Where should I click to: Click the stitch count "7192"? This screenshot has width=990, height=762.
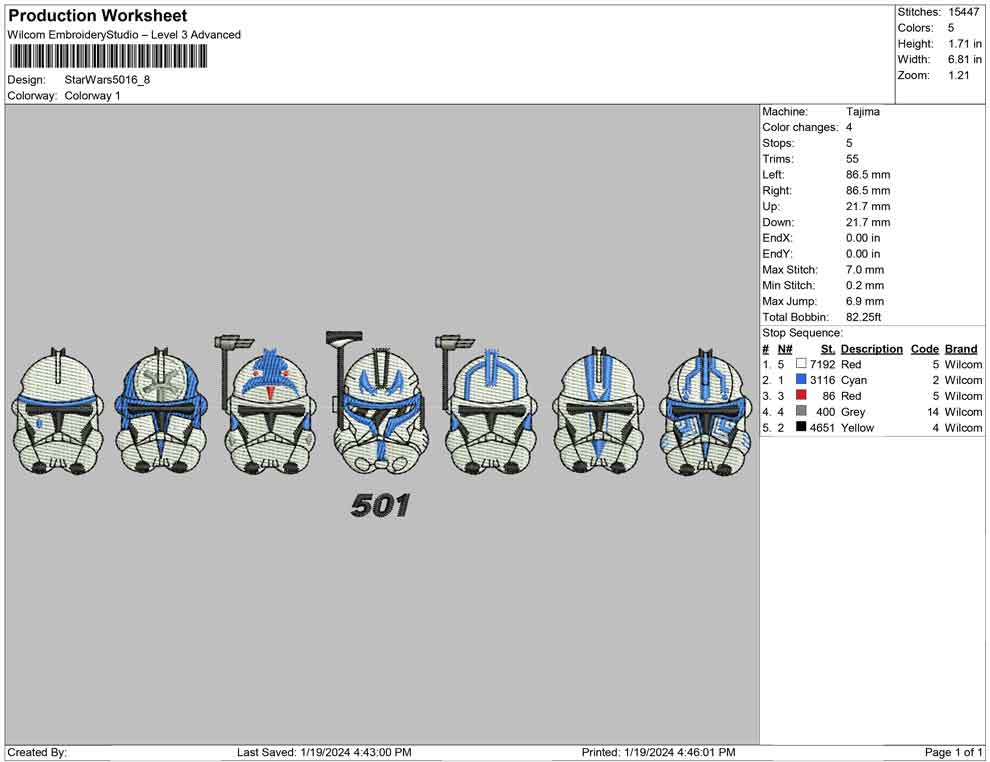click(x=823, y=364)
